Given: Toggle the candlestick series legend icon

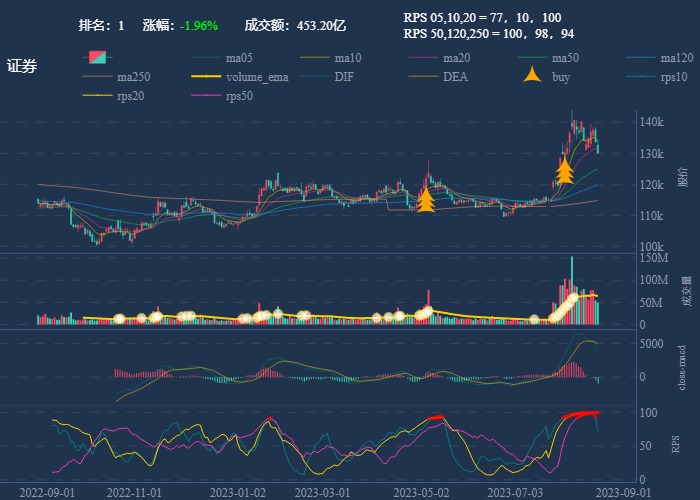Looking at the screenshot, I should point(96,57).
